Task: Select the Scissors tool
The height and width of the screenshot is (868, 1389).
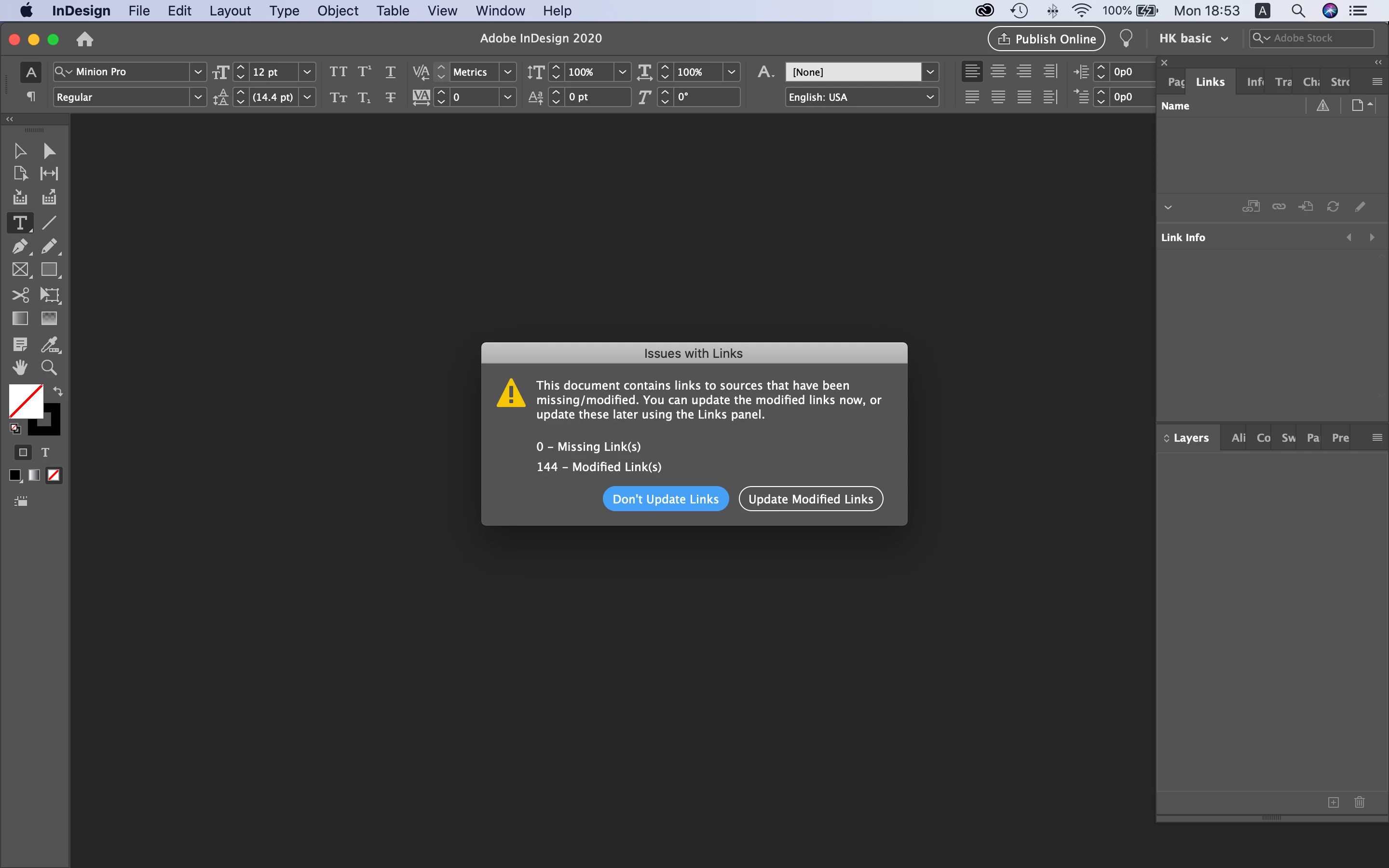Action: pos(20,295)
